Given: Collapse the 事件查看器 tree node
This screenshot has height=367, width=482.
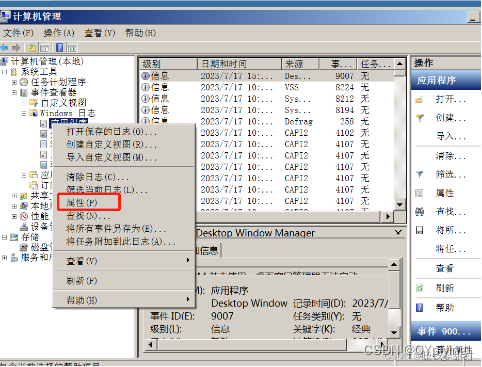Looking at the screenshot, I should tap(14, 92).
